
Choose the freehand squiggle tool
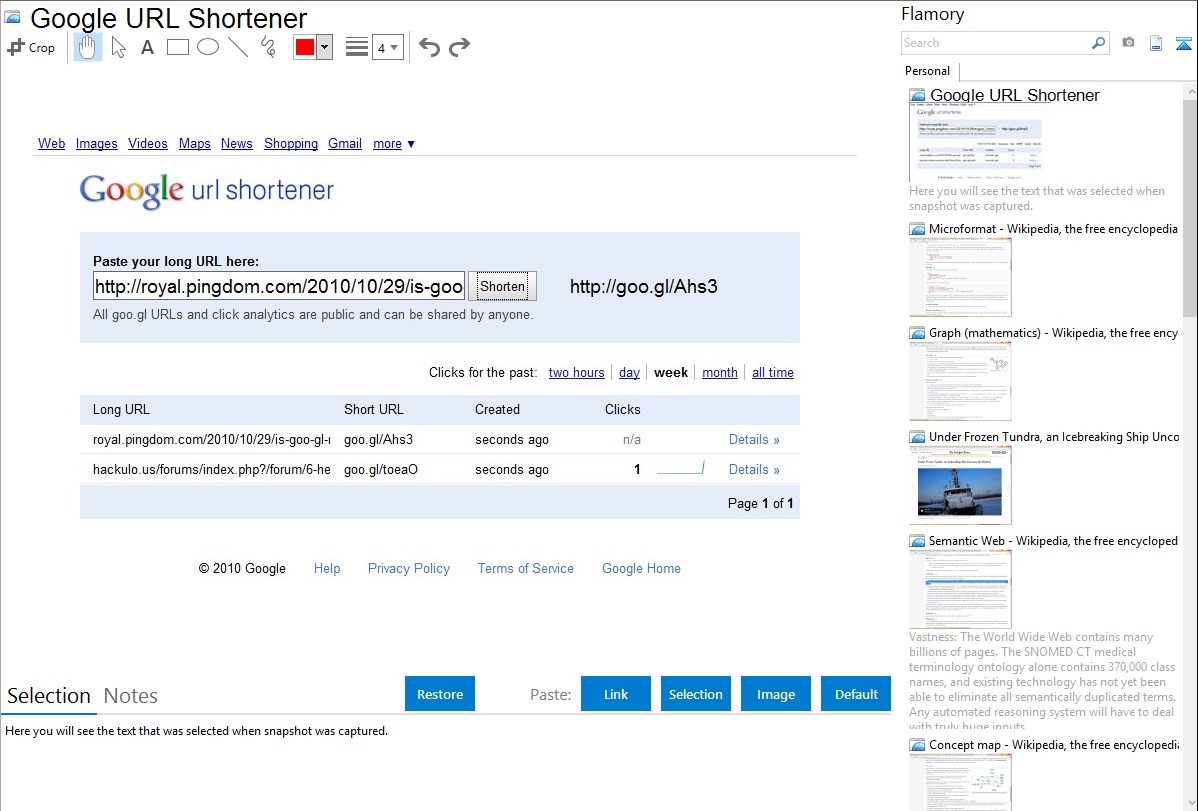pyautogui.click(x=268, y=47)
